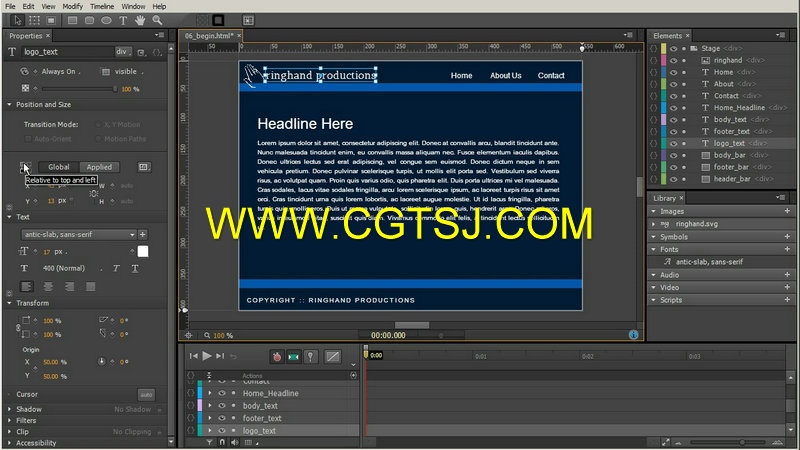Click the stage info icon
Screen dimensions: 800x450
(633, 335)
